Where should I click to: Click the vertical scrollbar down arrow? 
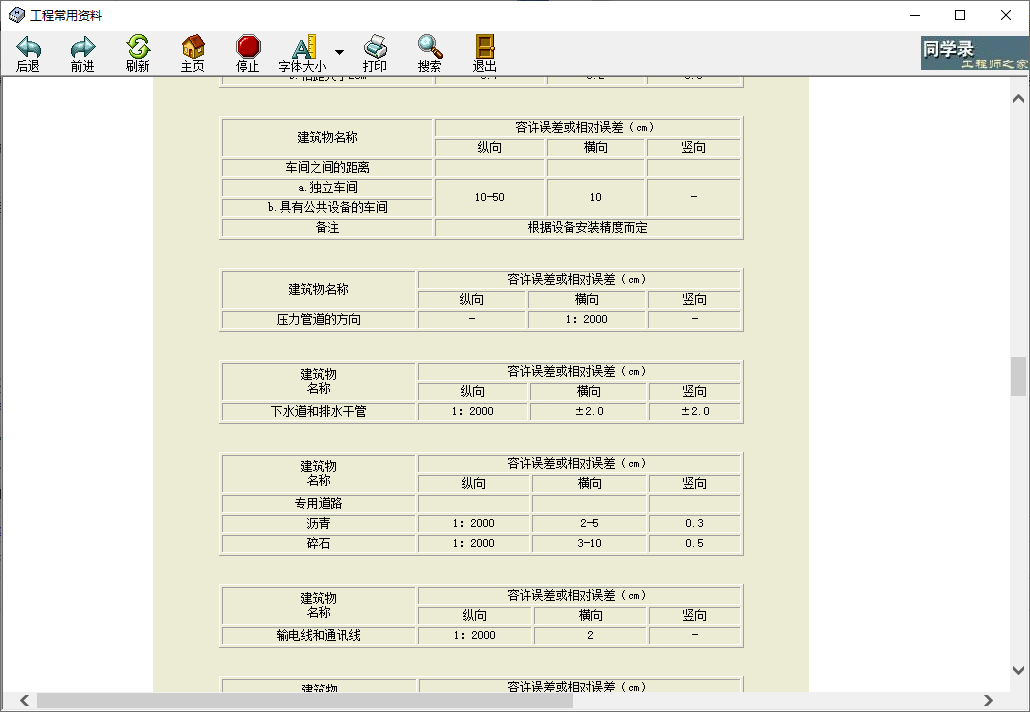point(1018,671)
